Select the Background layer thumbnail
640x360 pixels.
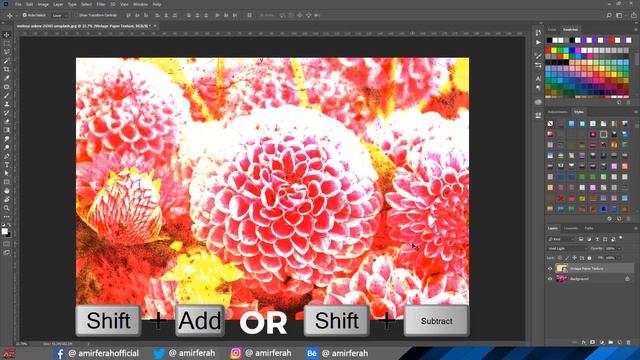562,279
